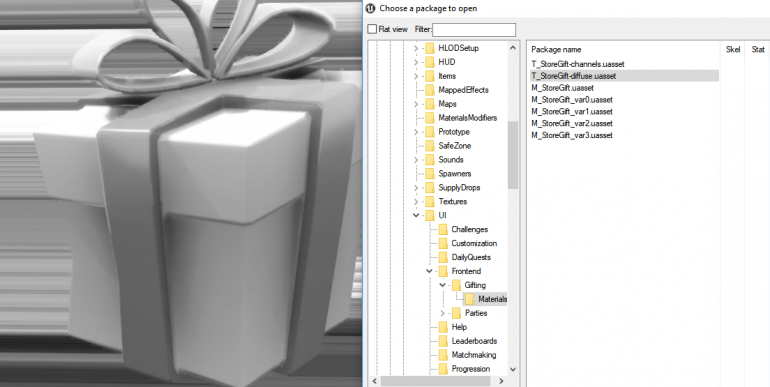The height and width of the screenshot is (387, 770).
Task: Click the Materials folder icon
Action: click(x=470, y=299)
